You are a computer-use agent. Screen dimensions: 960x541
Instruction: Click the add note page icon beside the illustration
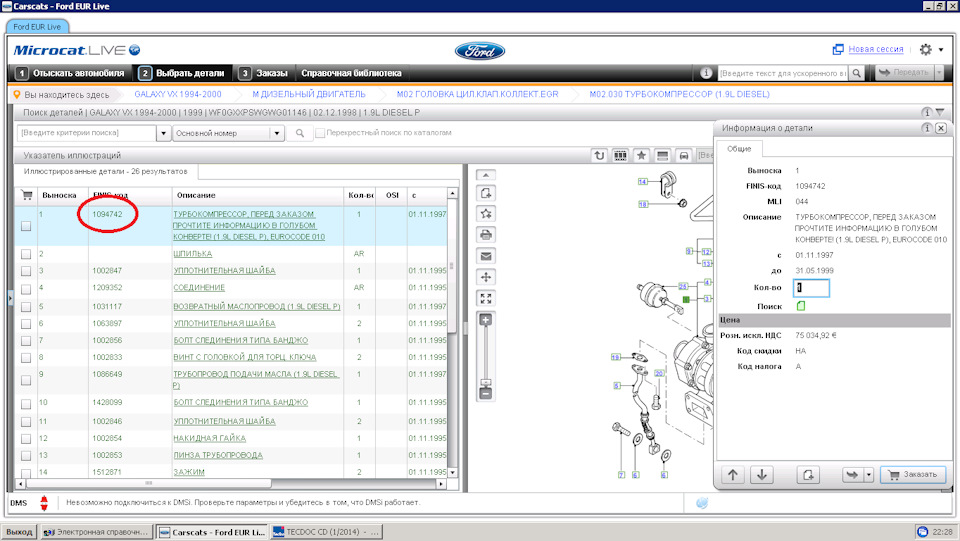pyautogui.click(x=486, y=193)
